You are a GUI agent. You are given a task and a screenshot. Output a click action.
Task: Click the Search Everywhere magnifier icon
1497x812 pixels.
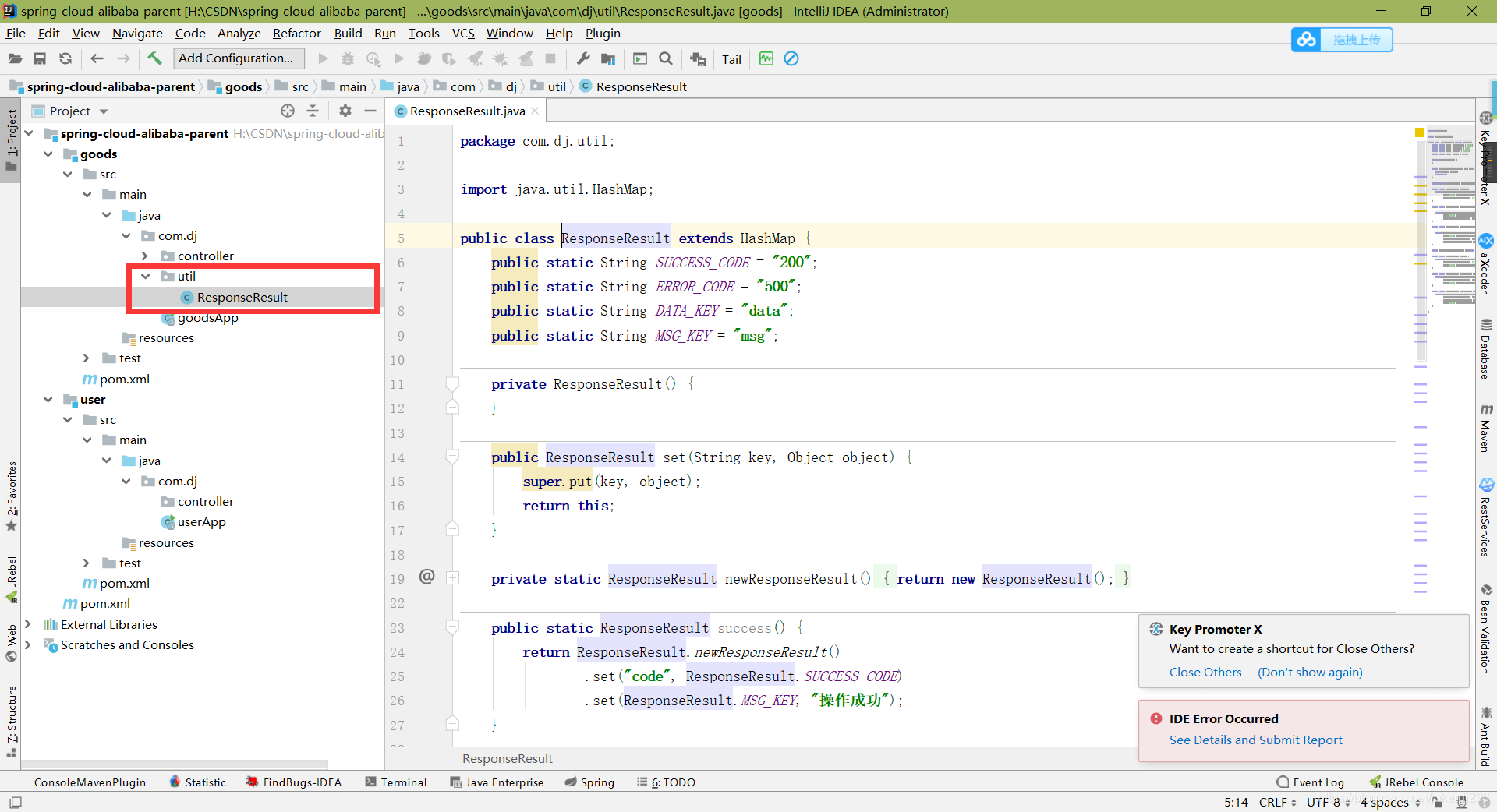pyautogui.click(x=666, y=58)
